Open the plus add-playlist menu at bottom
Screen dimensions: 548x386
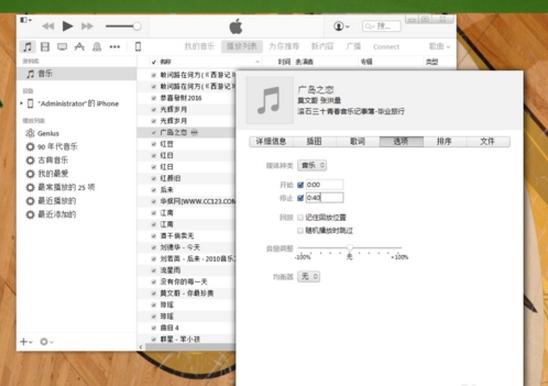(26, 342)
